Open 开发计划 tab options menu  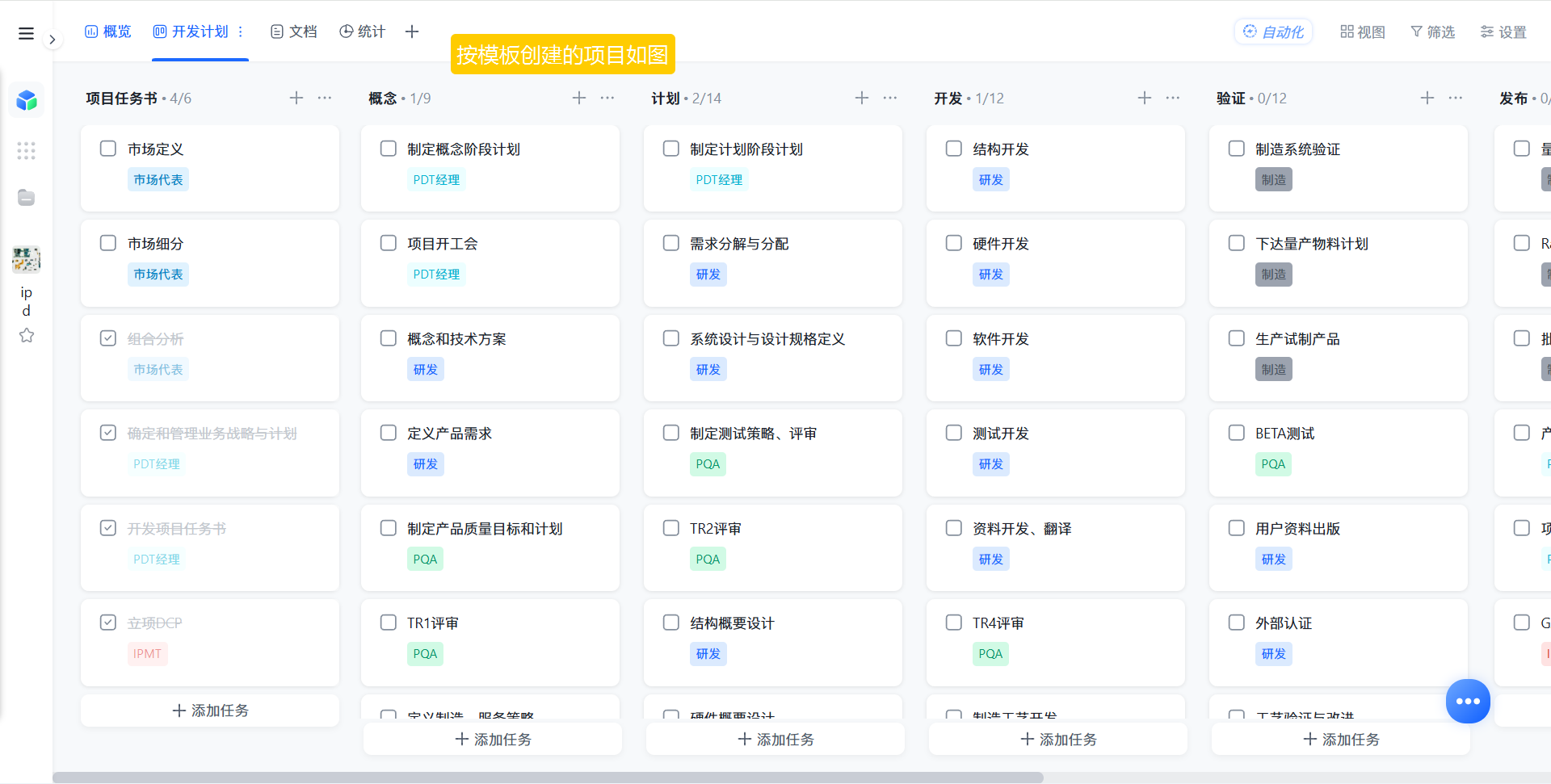point(240,31)
